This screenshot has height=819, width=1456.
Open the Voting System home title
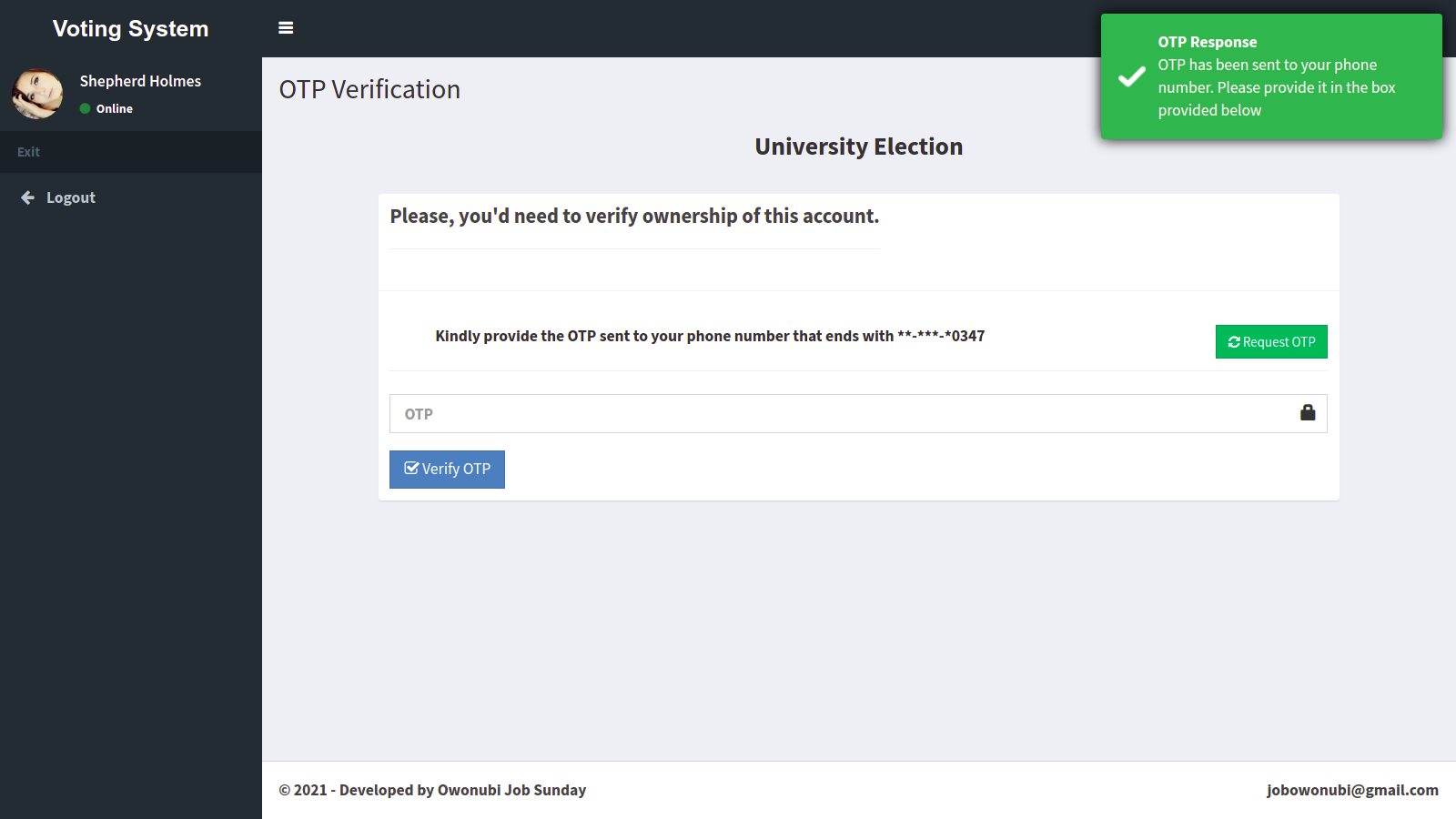[x=131, y=29]
